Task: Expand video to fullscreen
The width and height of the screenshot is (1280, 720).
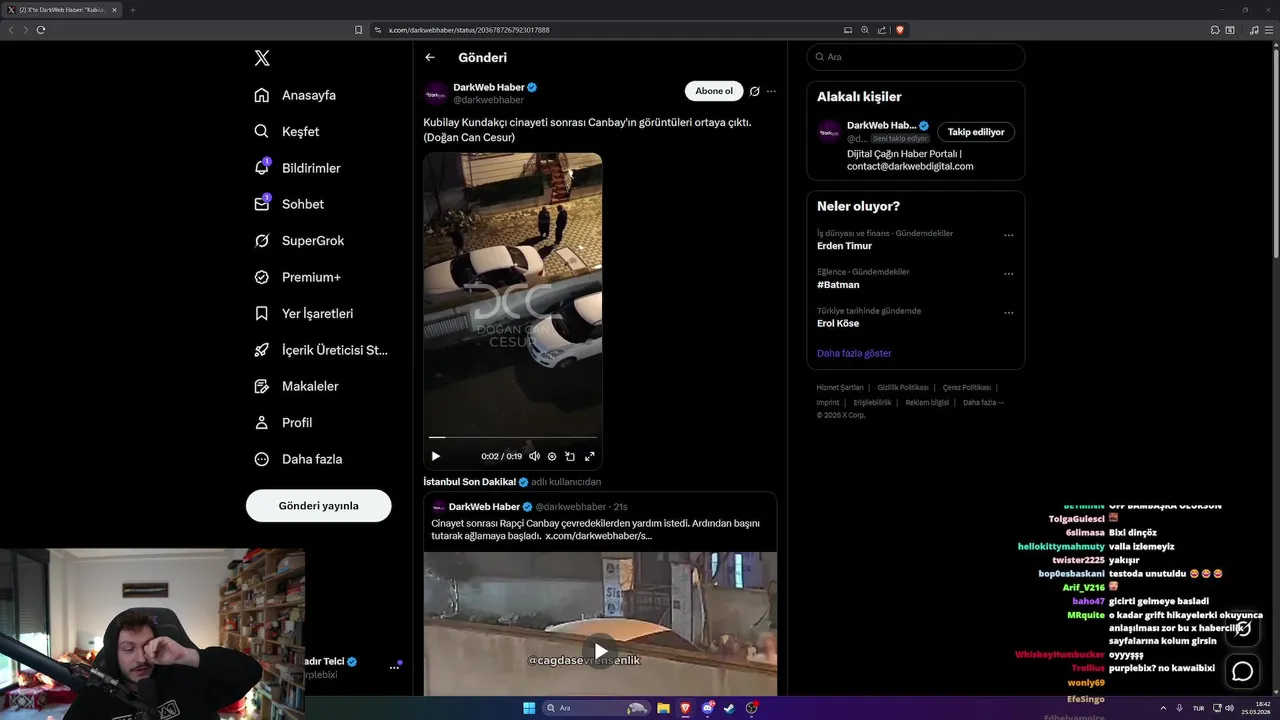Action: pyautogui.click(x=590, y=456)
